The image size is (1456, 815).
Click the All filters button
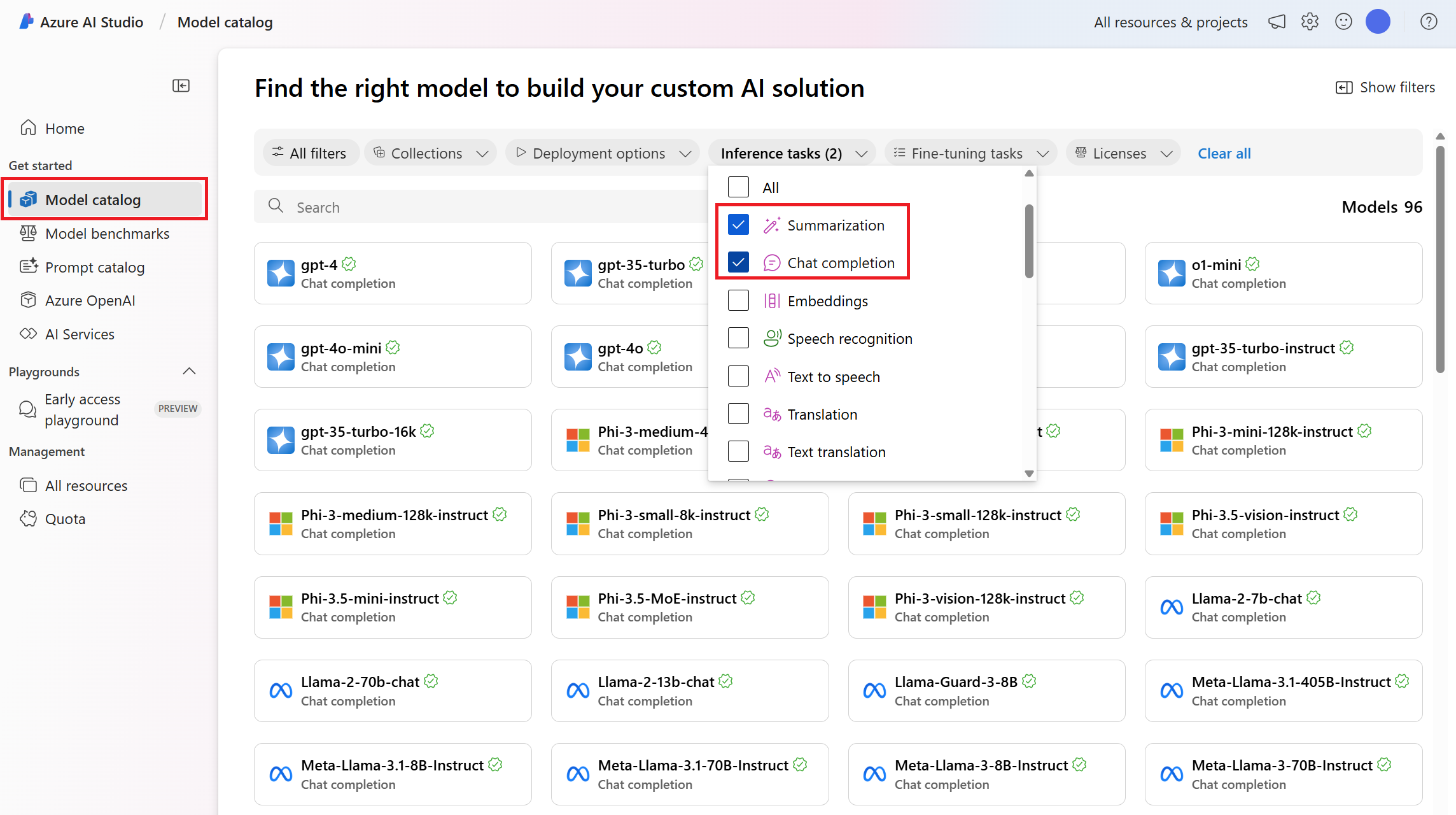pyautogui.click(x=311, y=153)
